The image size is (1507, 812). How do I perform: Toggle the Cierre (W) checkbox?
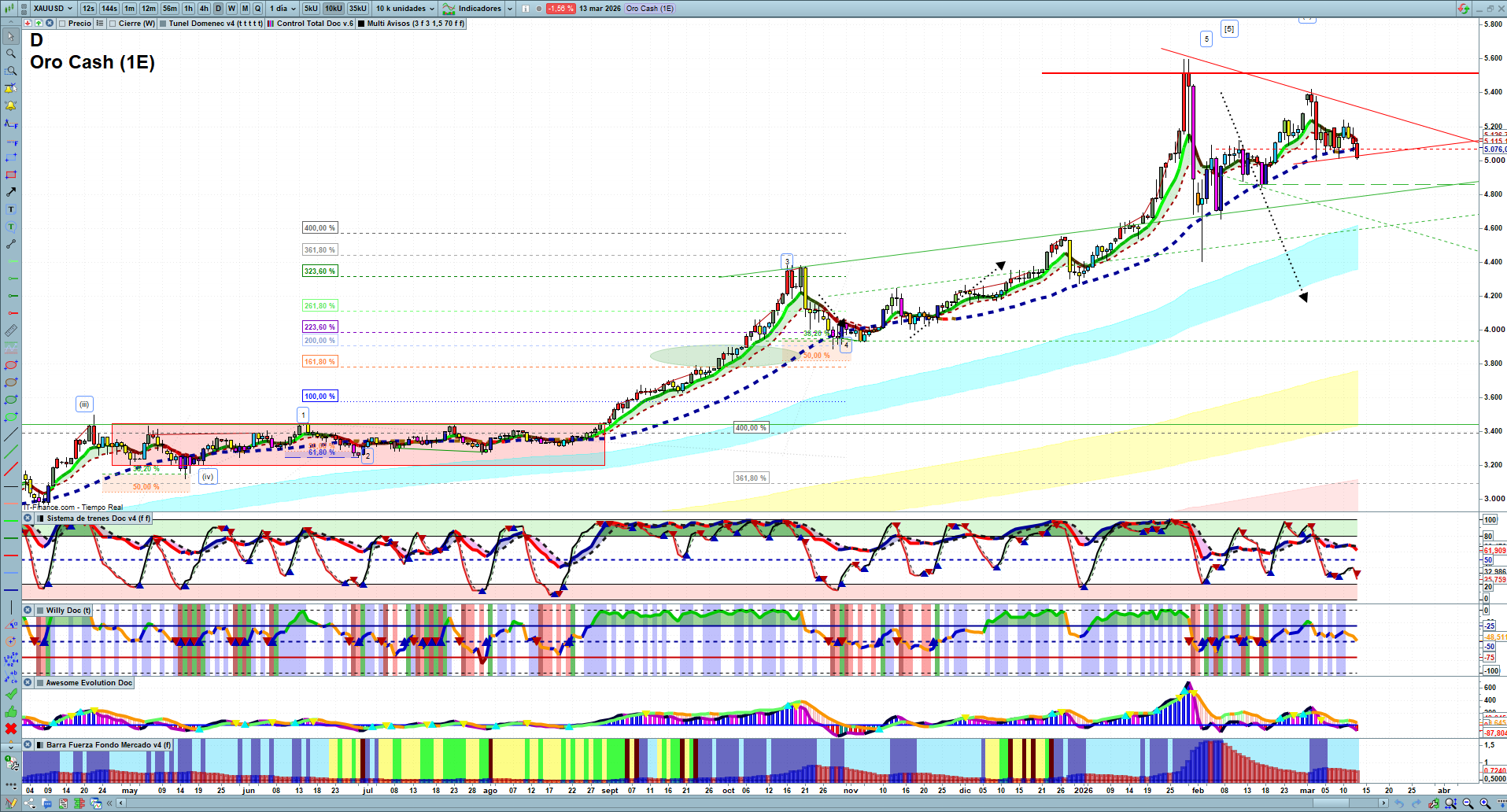coord(113,24)
